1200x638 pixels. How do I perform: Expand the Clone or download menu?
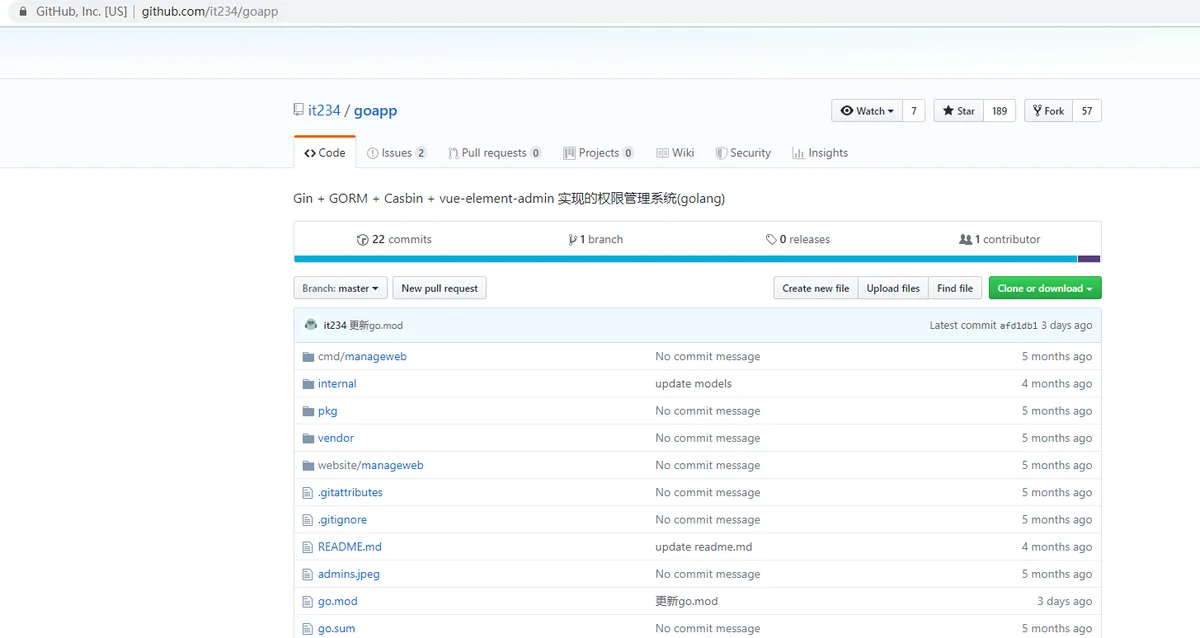(1045, 288)
